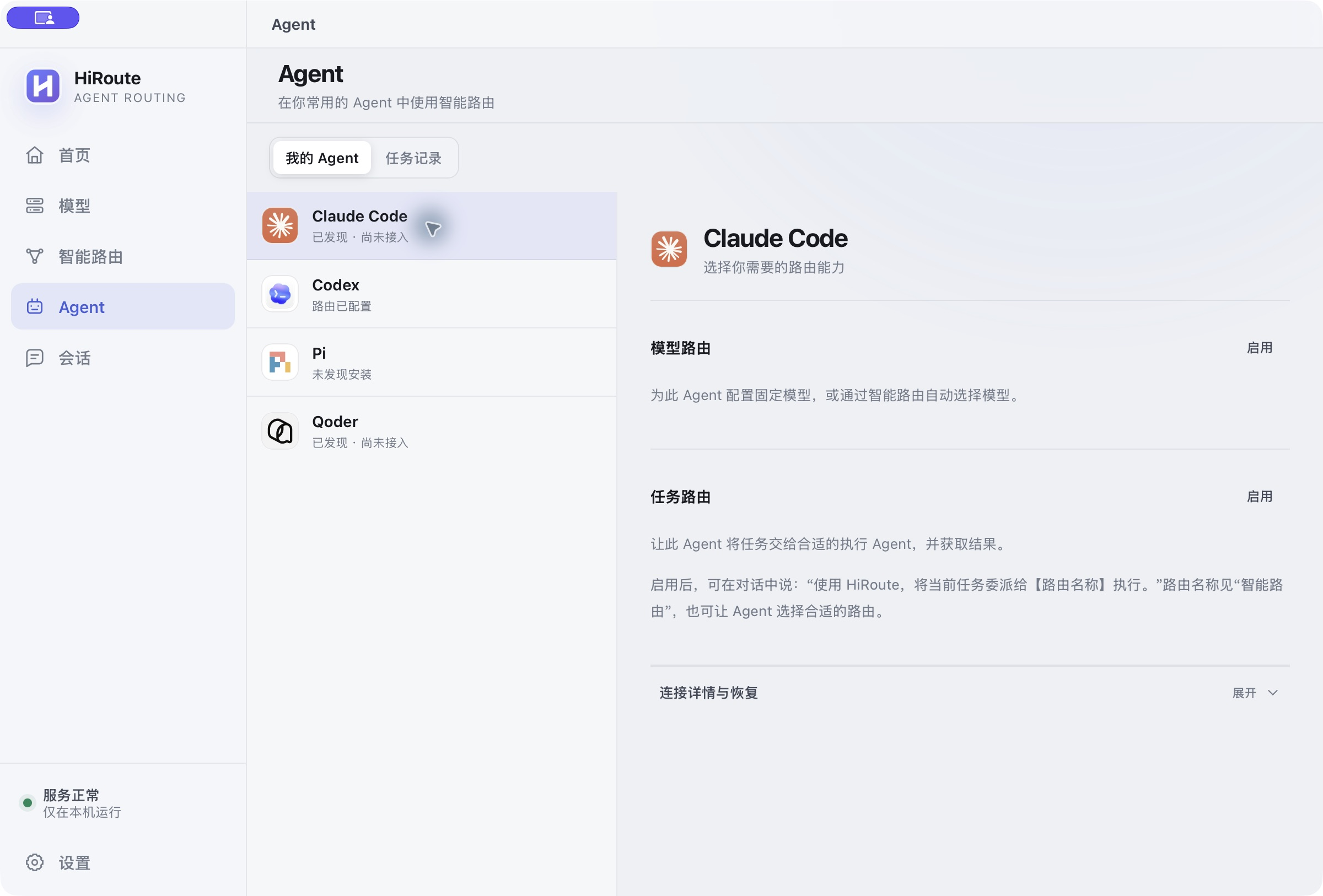Select the Qoder agent name
Viewport: 1323px width, 896px height.
point(335,422)
